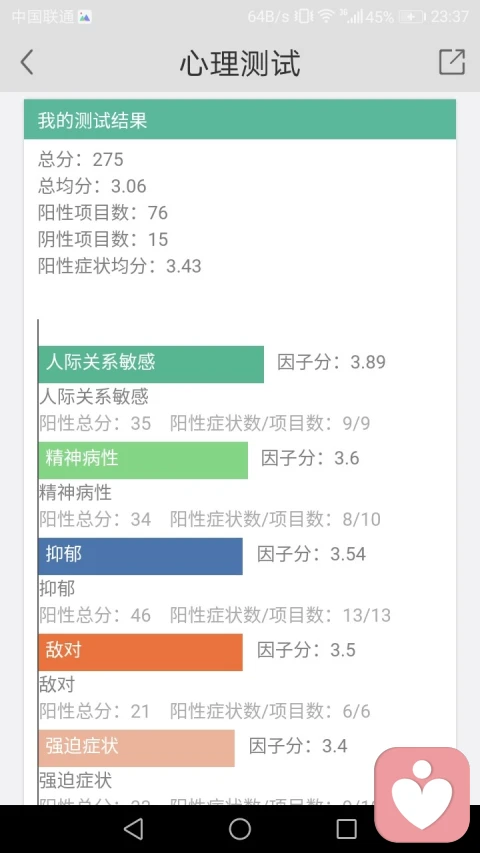This screenshot has width=480, height=853.
Task: Select the orange 敌对 bar
Action: pos(140,652)
